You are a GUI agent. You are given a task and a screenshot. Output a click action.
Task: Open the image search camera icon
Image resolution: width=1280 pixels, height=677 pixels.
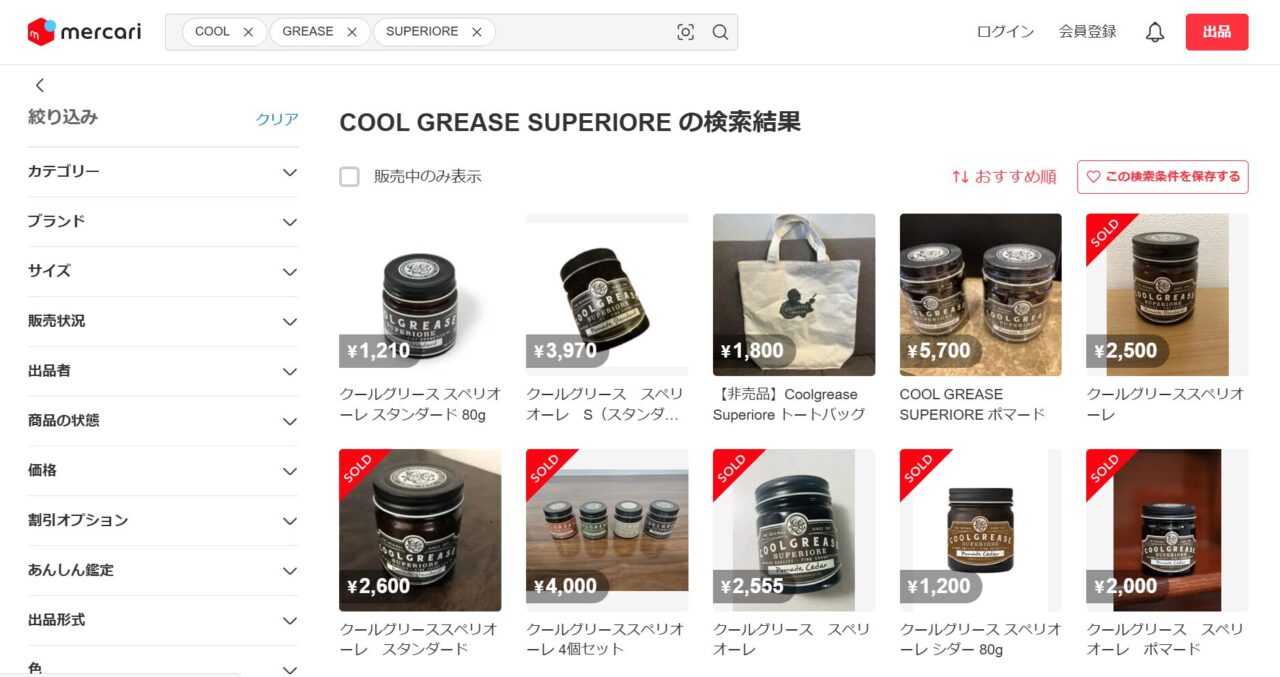685,32
